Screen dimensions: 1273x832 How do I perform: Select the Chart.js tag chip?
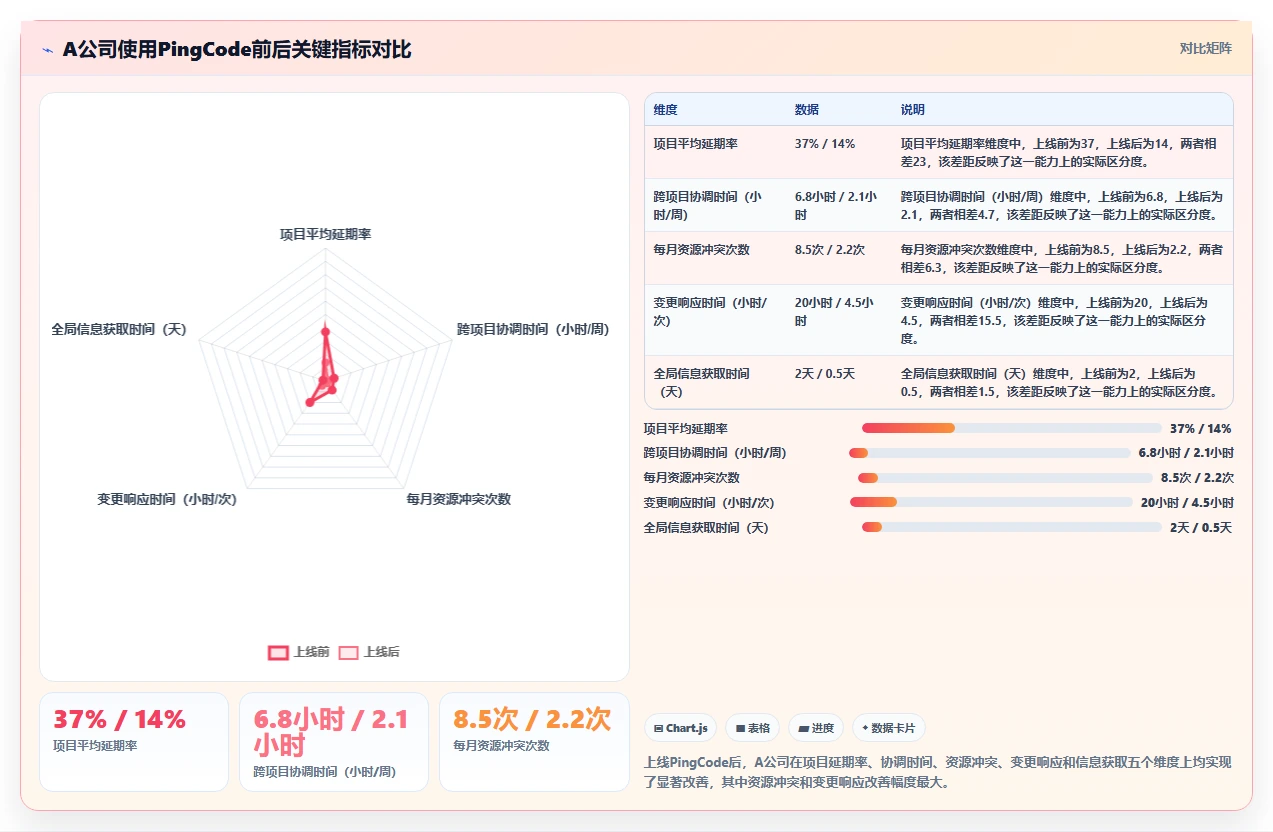pyautogui.click(x=680, y=728)
